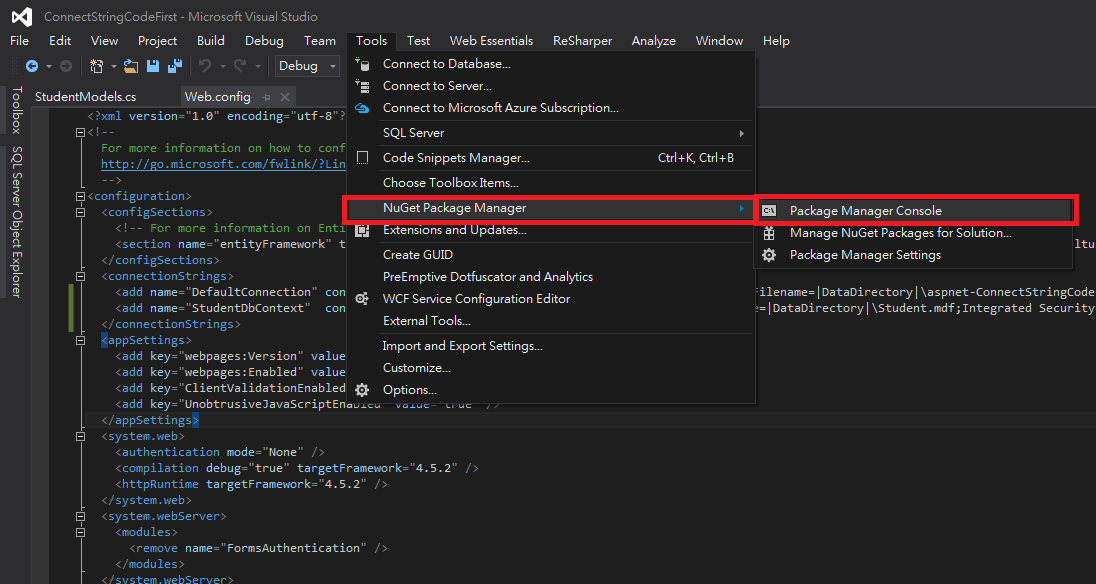Close the Web.config tab

point(285,97)
